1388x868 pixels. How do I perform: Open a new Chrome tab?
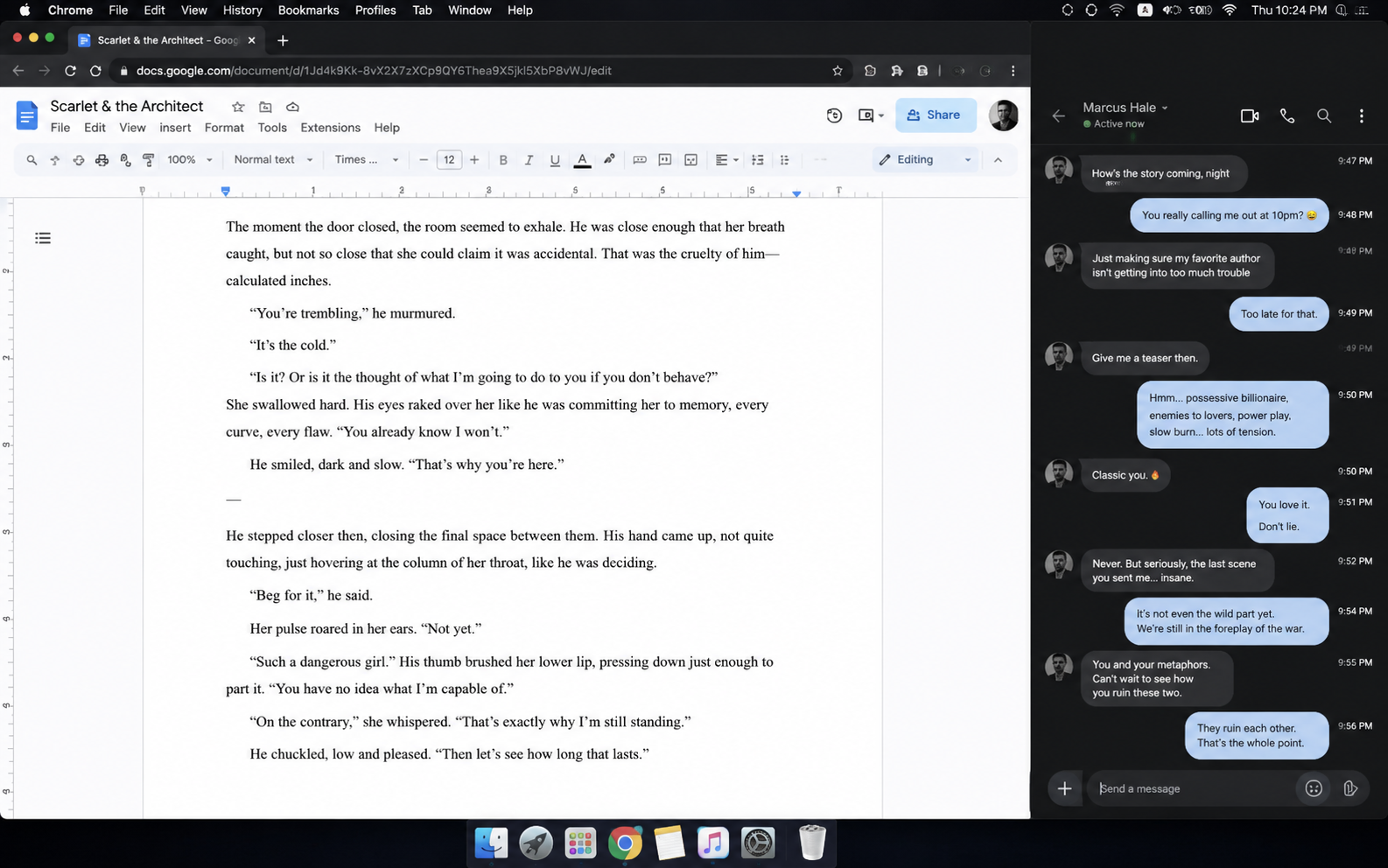tap(283, 40)
